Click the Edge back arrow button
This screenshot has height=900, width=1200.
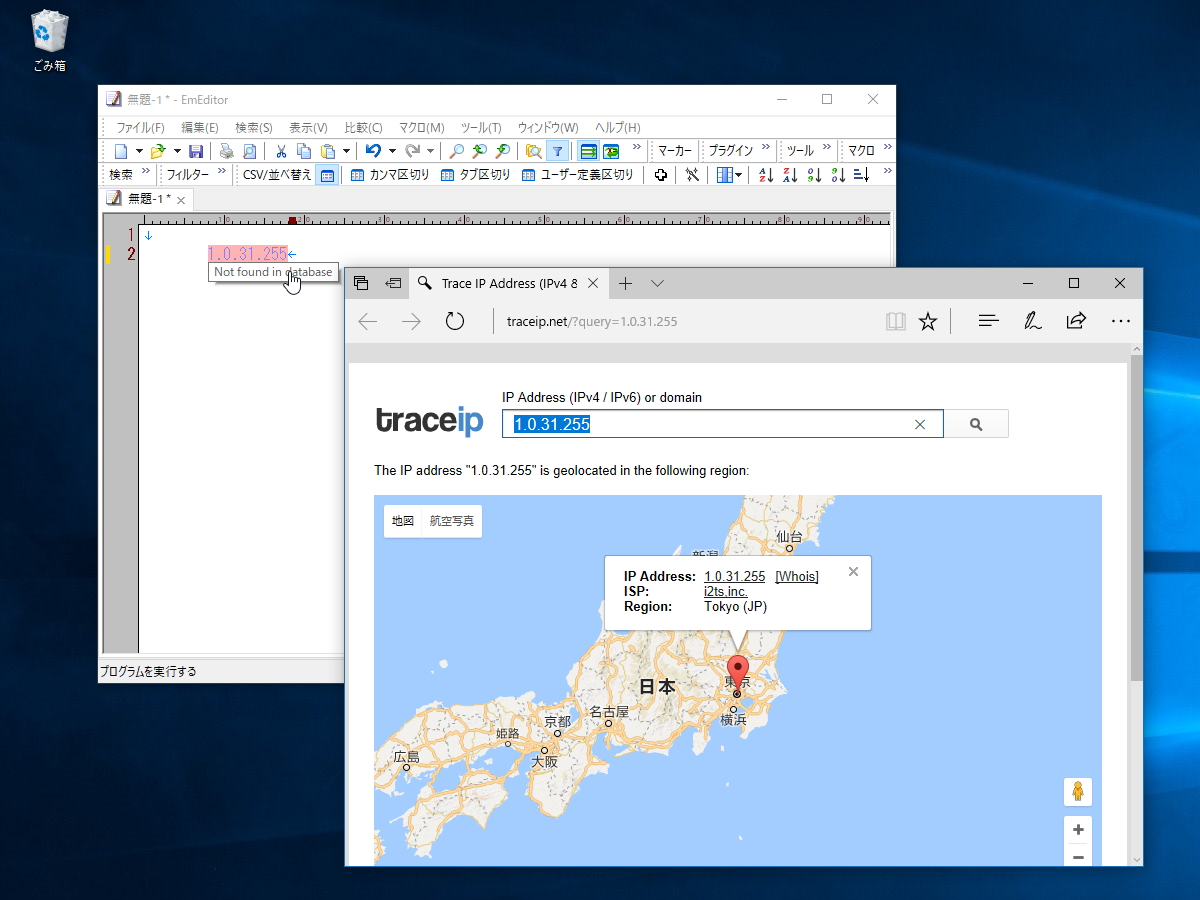[x=368, y=321]
